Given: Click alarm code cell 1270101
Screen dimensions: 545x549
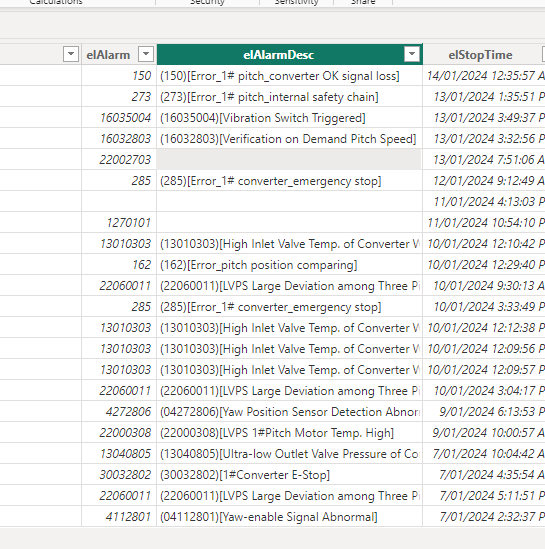Looking at the screenshot, I should pos(119,223).
